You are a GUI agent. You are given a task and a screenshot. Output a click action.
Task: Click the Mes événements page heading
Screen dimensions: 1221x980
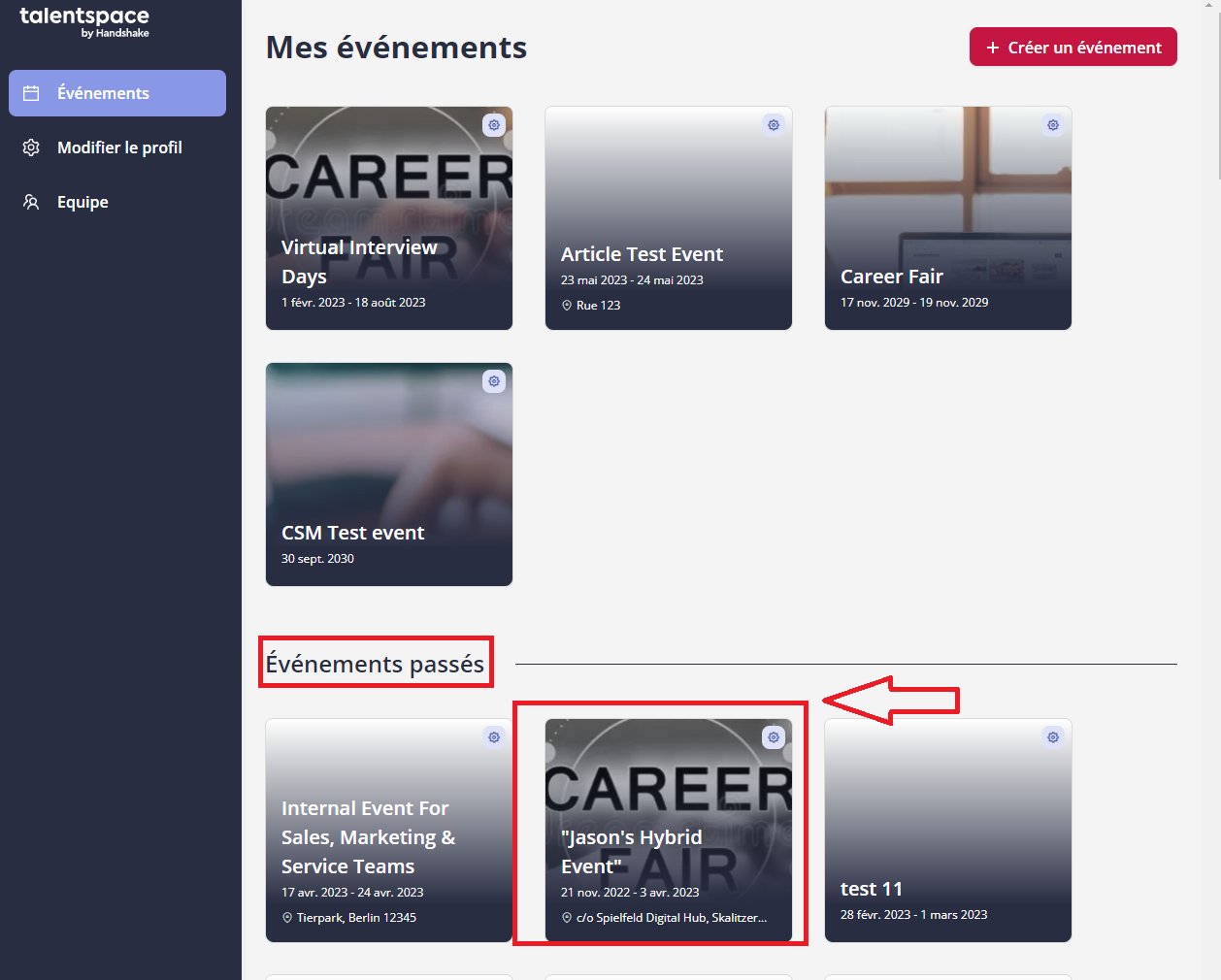point(396,48)
